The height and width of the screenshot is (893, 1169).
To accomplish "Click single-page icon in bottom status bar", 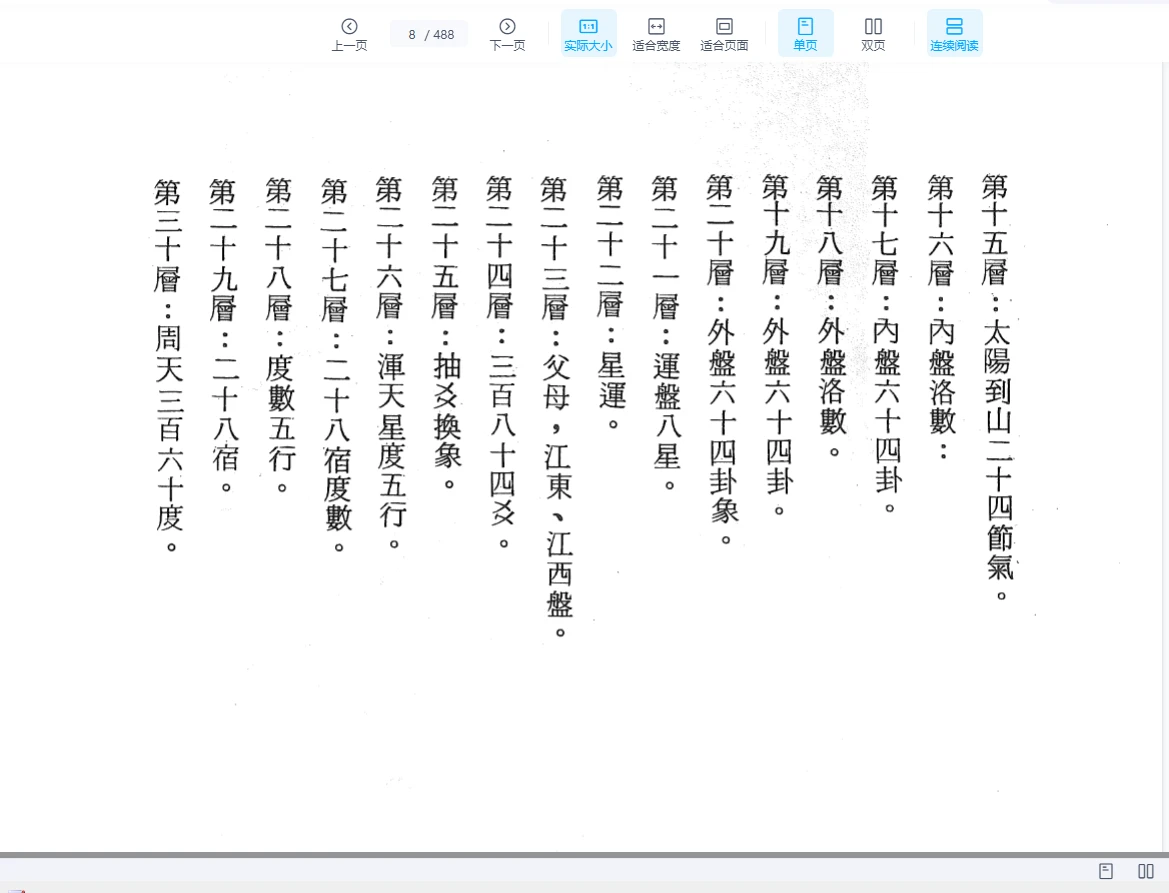I will pyautogui.click(x=1106, y=871).
